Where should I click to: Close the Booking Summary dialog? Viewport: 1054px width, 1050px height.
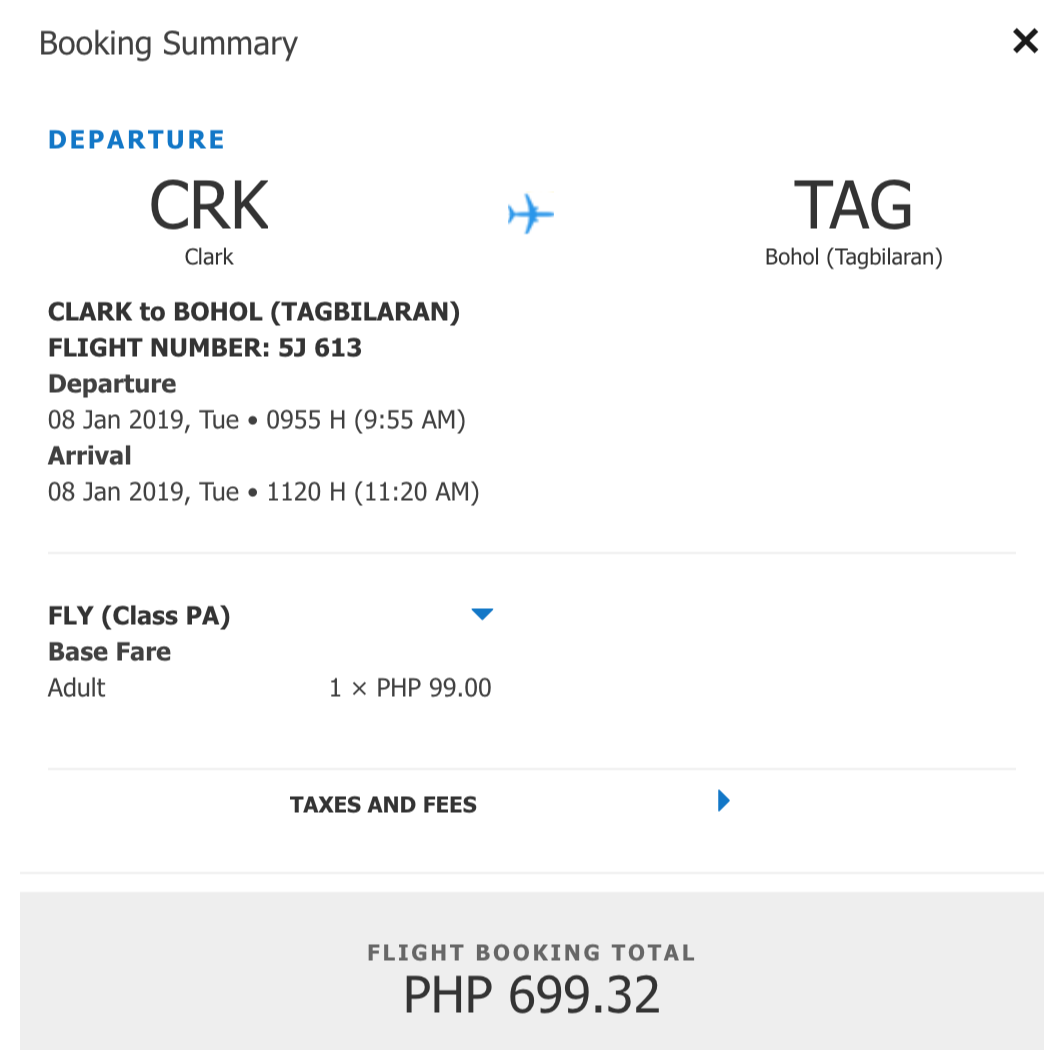pyautogui.click(x=1025, y=41)
